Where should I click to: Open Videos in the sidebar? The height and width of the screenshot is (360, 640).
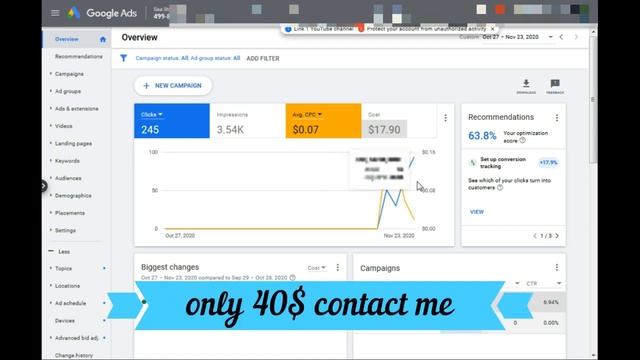point(63,126)
